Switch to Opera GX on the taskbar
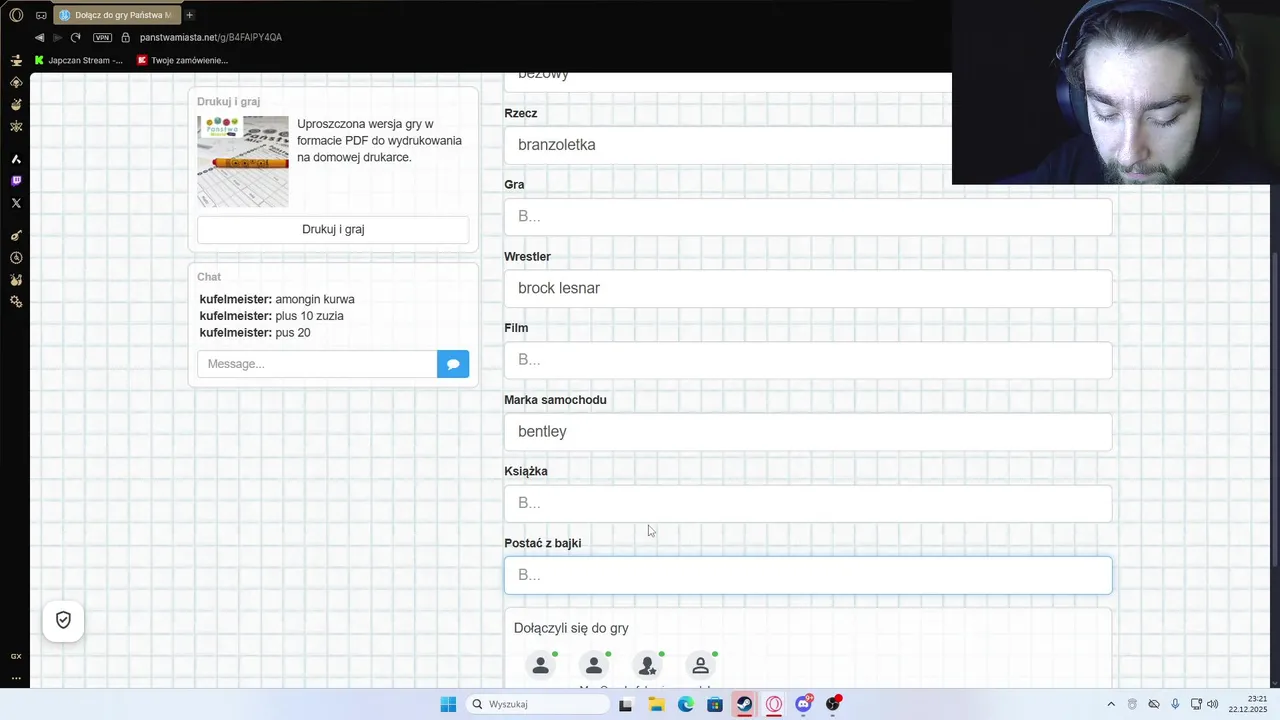This screenshot has height=720, width=1280. [x=774, y=704]
